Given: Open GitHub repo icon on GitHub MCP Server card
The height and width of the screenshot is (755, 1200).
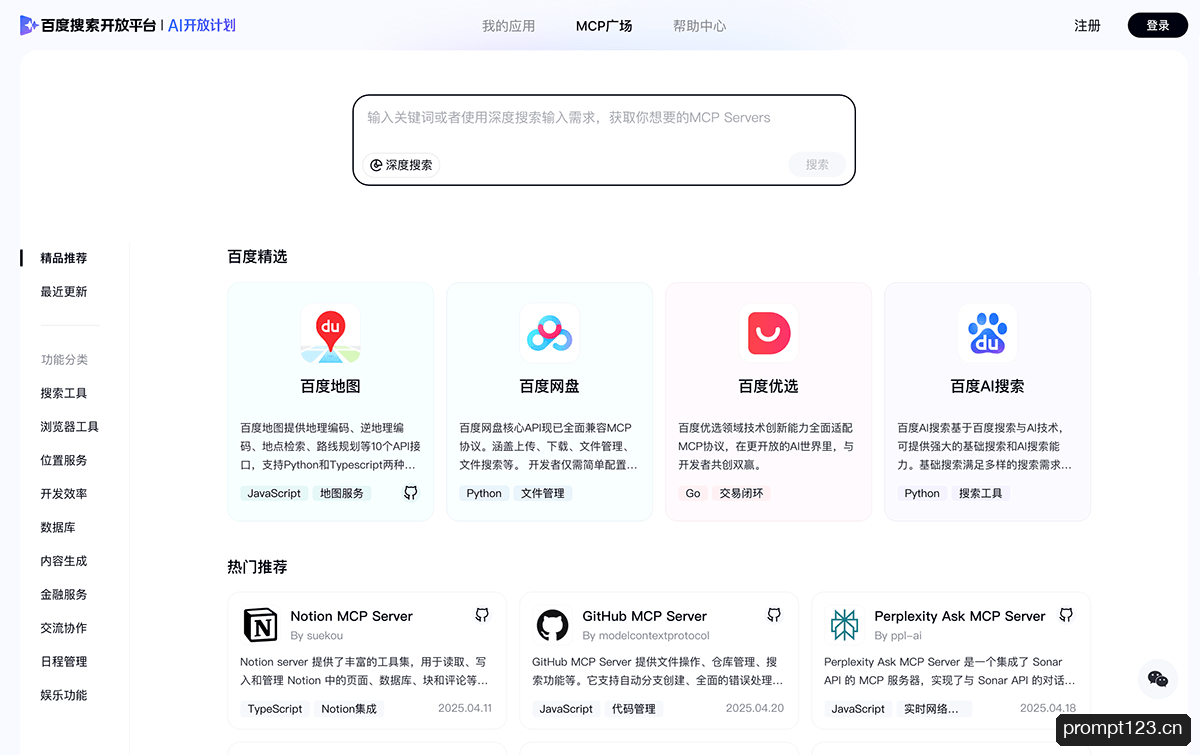Looking at the screenshot, I should click(x=774, y=615).
